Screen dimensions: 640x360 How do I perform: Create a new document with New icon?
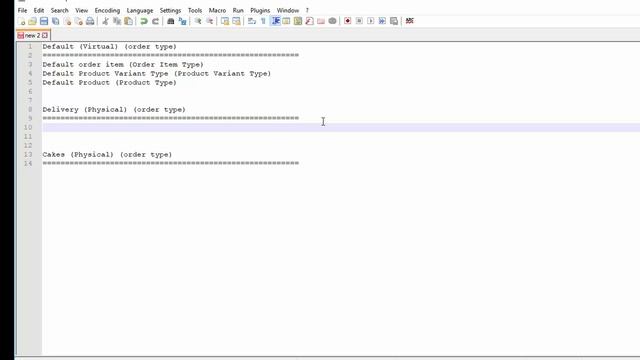(x=21, y=21)
